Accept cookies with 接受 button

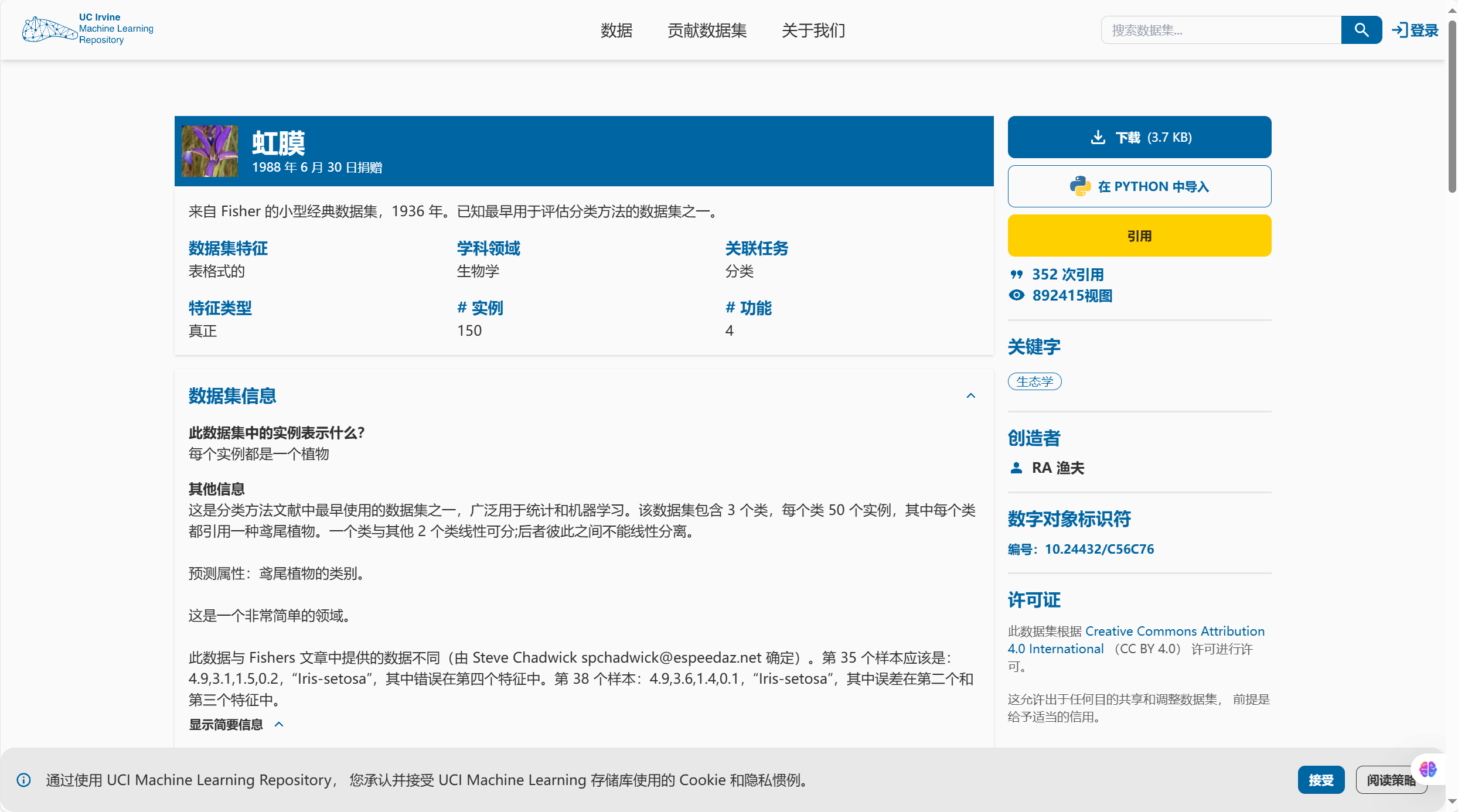pos(1321,780)
